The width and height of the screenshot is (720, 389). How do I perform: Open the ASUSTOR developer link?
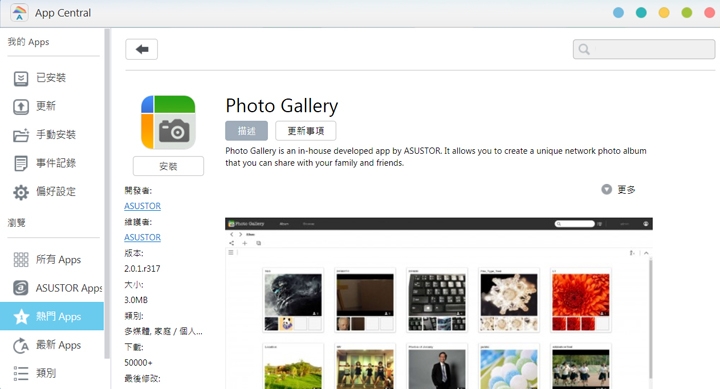(x=142, y=206)
